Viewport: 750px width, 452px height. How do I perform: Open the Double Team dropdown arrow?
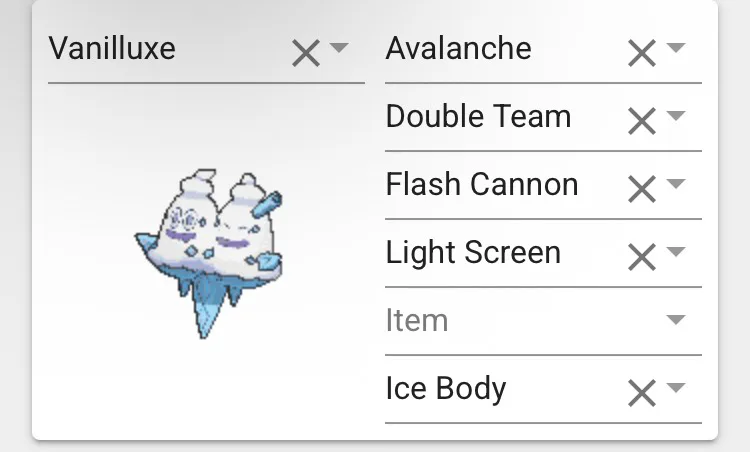(x=676, y=116)
